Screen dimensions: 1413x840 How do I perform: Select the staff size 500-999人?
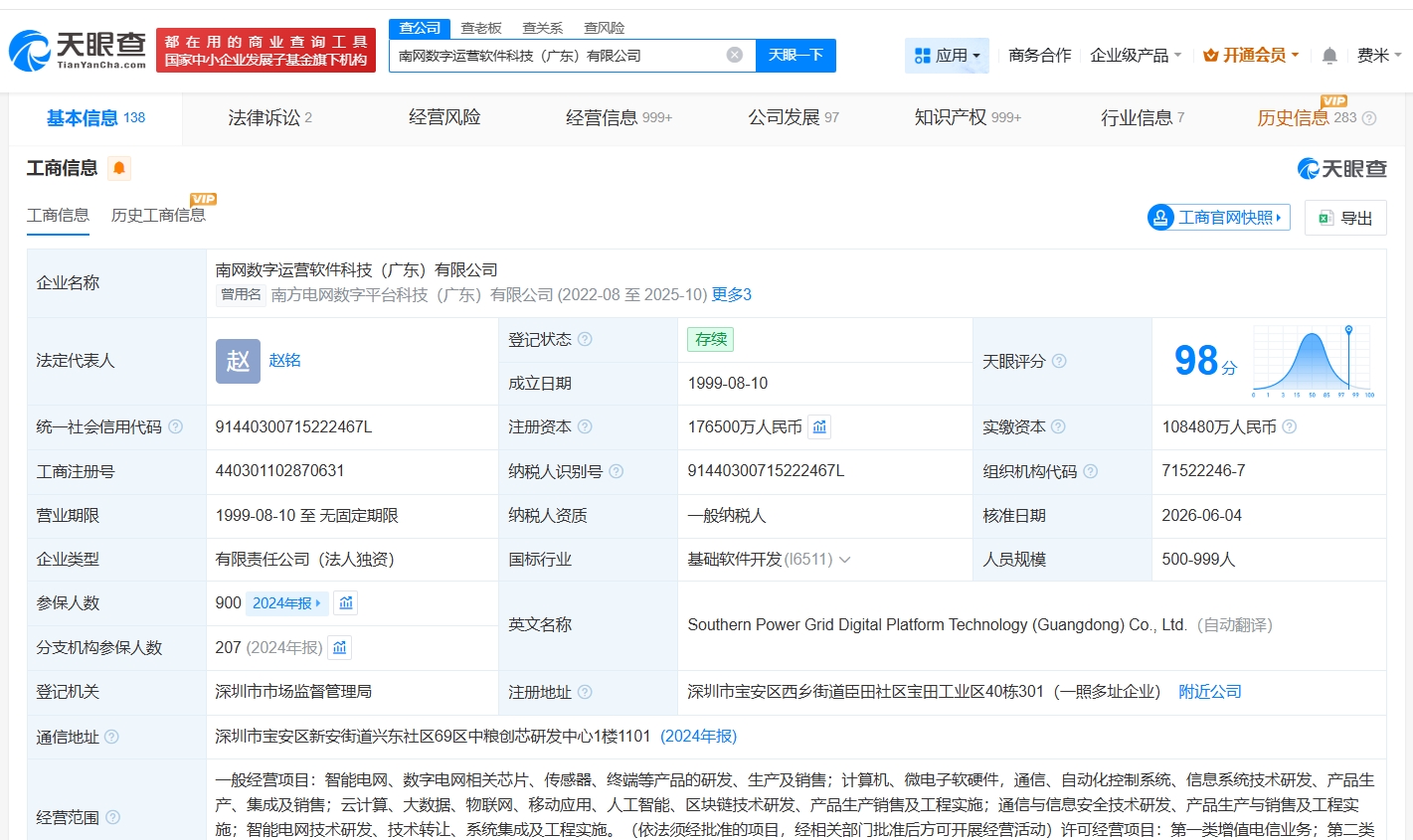click(1198, 560)
